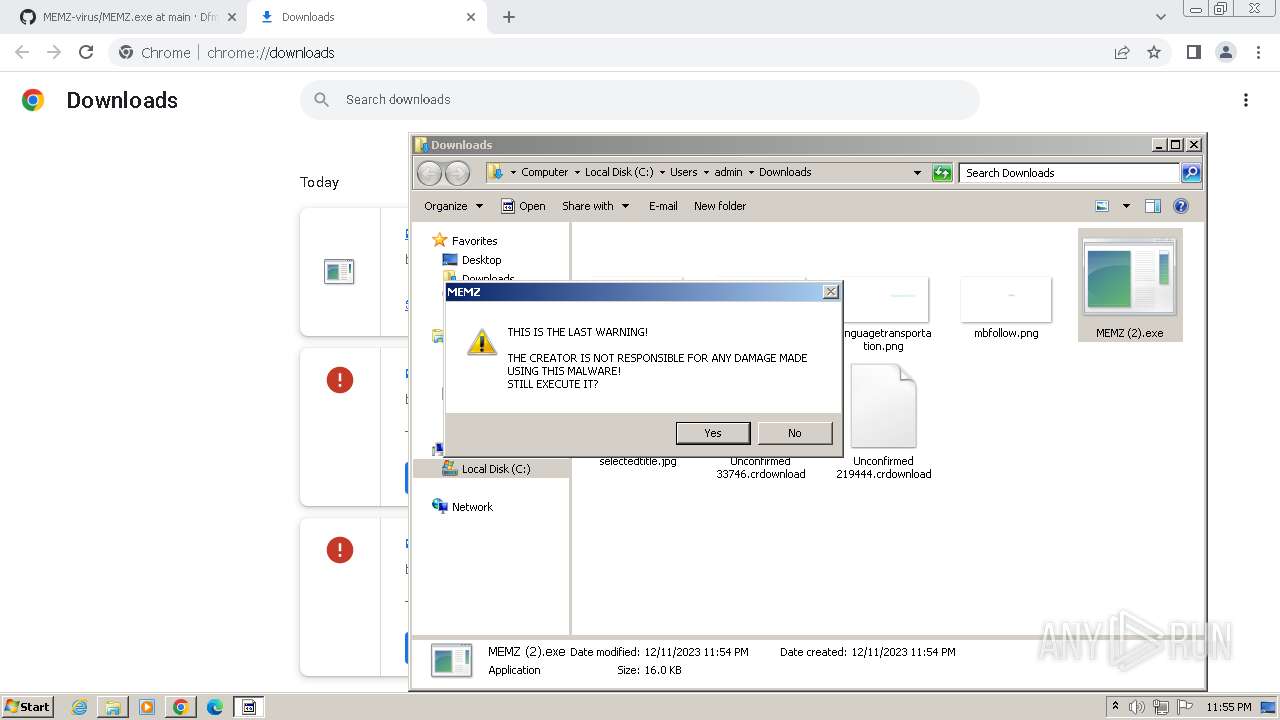Go forward in Chrome
This screenshot has width=1280, height=720.
tap(54, 53)
